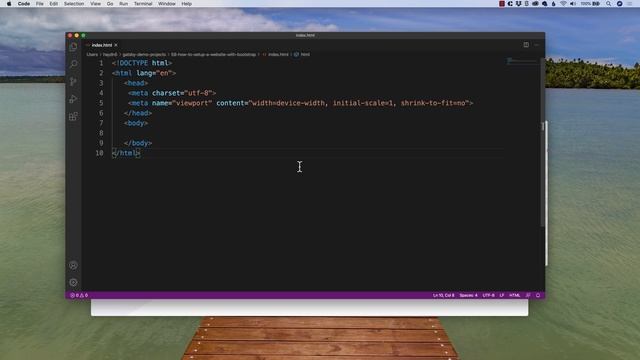Click the feedback icon in status bar

pos(528,295)
